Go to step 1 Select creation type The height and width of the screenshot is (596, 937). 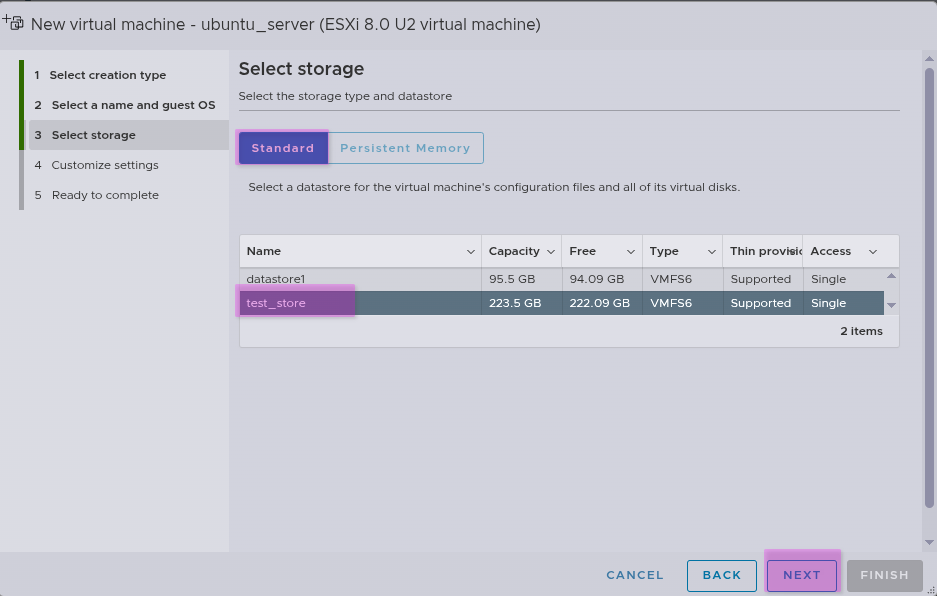coord(108,75)
